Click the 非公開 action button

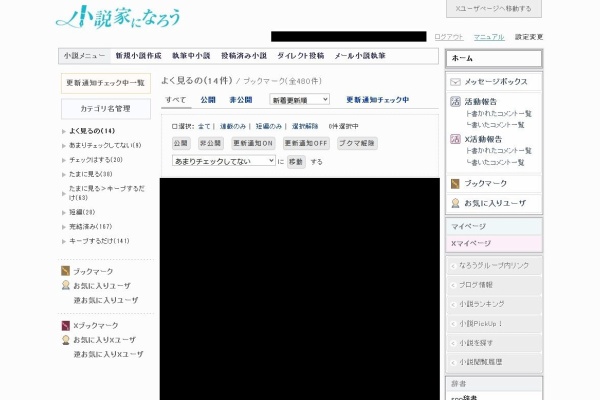[x=211, y=143]
